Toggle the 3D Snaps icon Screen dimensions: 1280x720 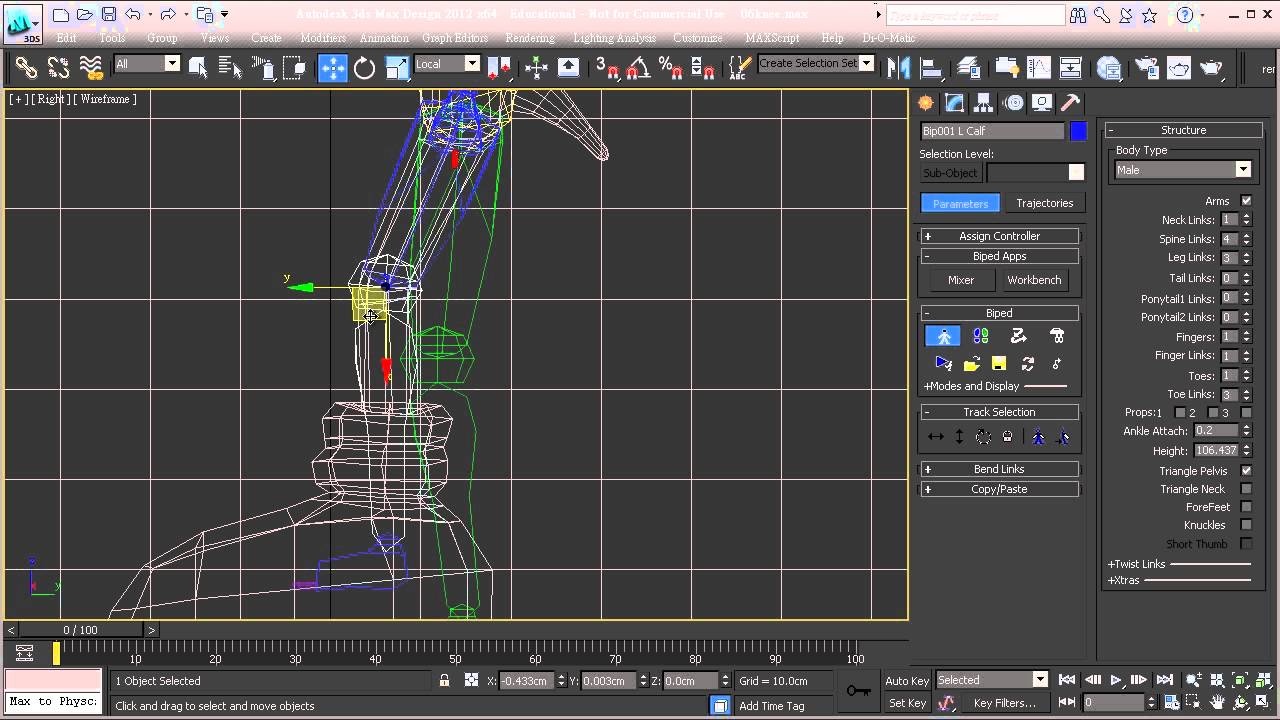tap(608, 67)
